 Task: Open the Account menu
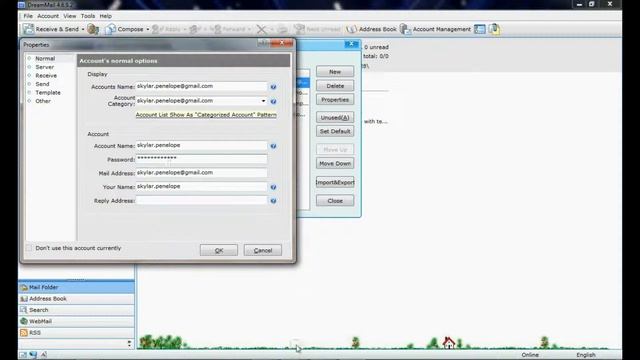click(48, 16)
